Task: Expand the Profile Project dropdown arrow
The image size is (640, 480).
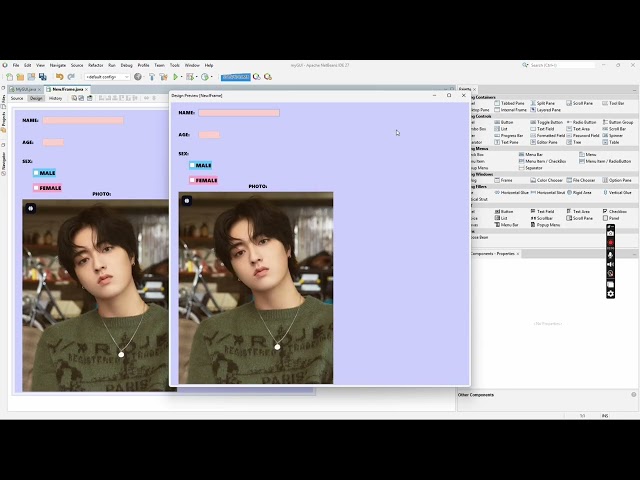Action: coord(211,77)
